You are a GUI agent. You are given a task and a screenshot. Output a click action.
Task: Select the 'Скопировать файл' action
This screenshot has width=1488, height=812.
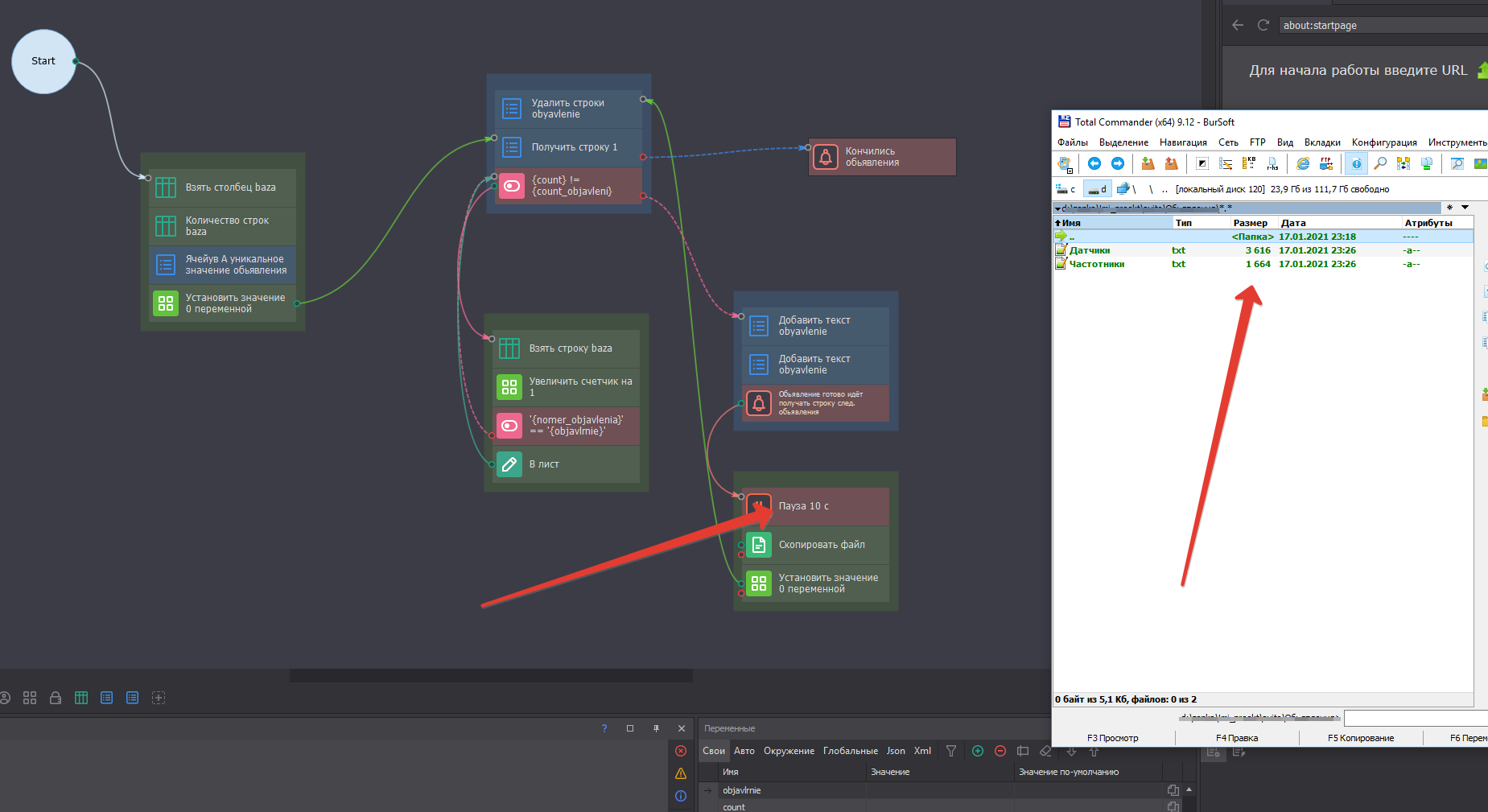coord(815,545)
